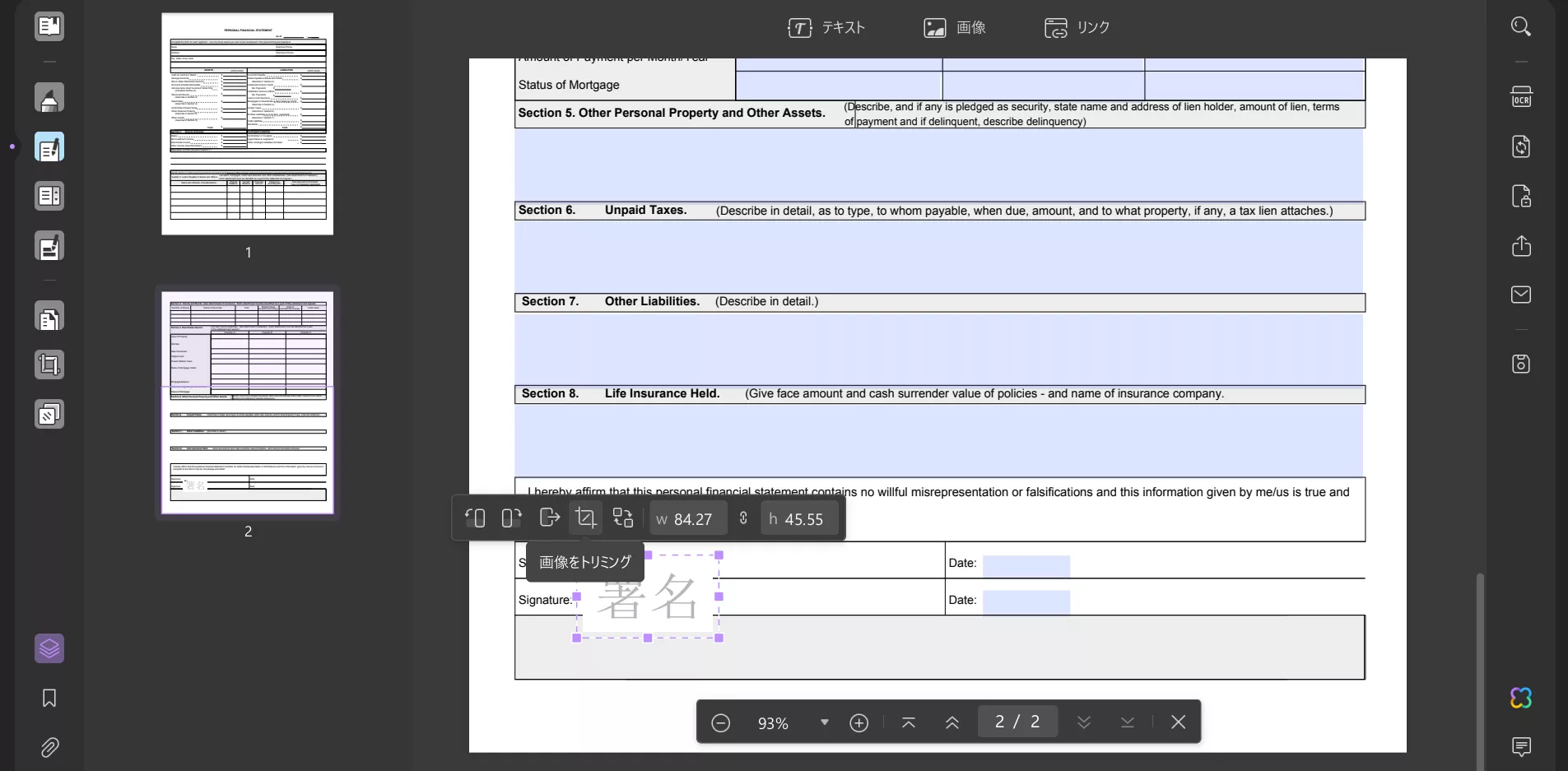Click the second Date field
The image size is (1568, 771).
point(1026,601)
